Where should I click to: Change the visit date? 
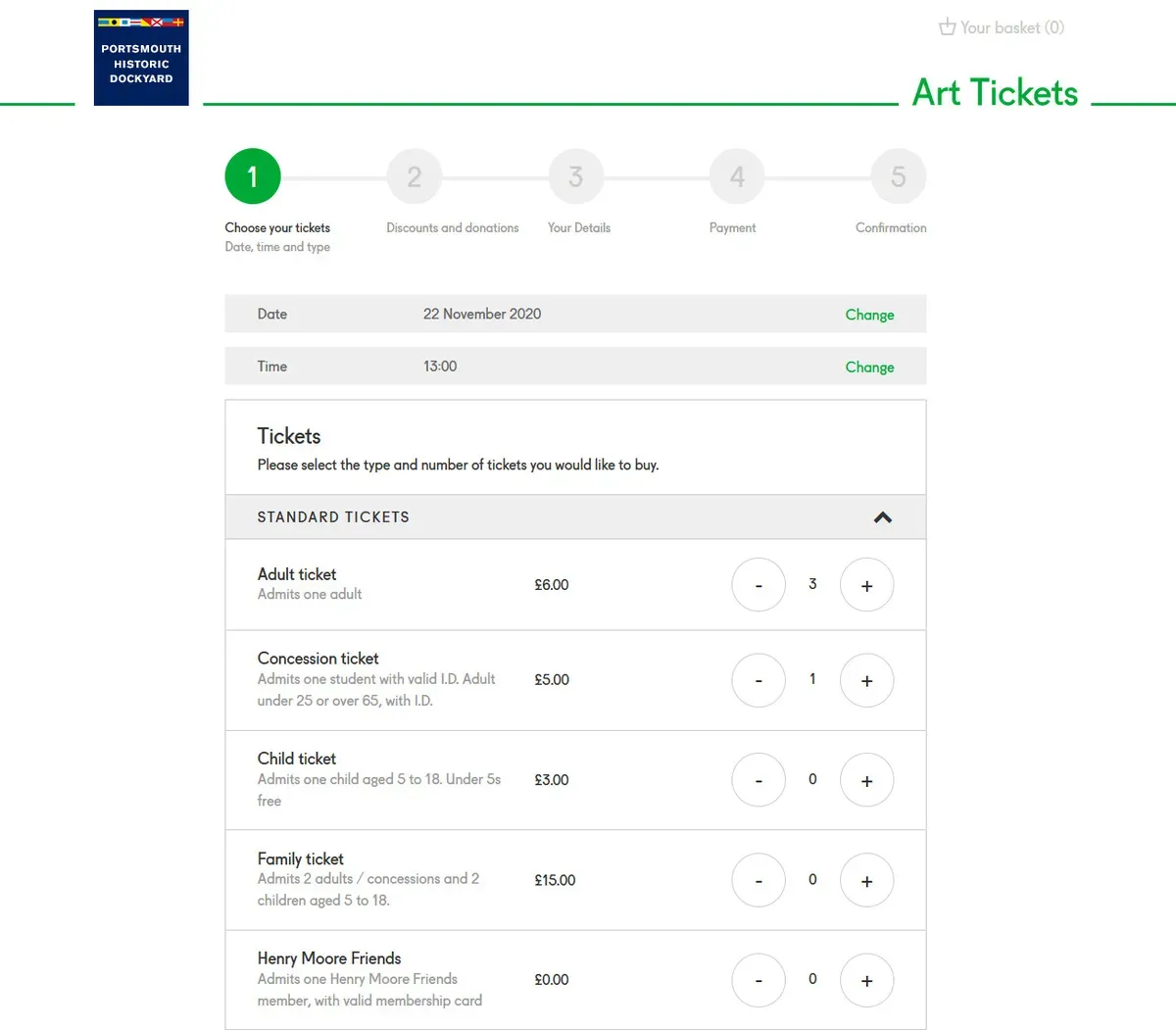[x=869, y=314]
